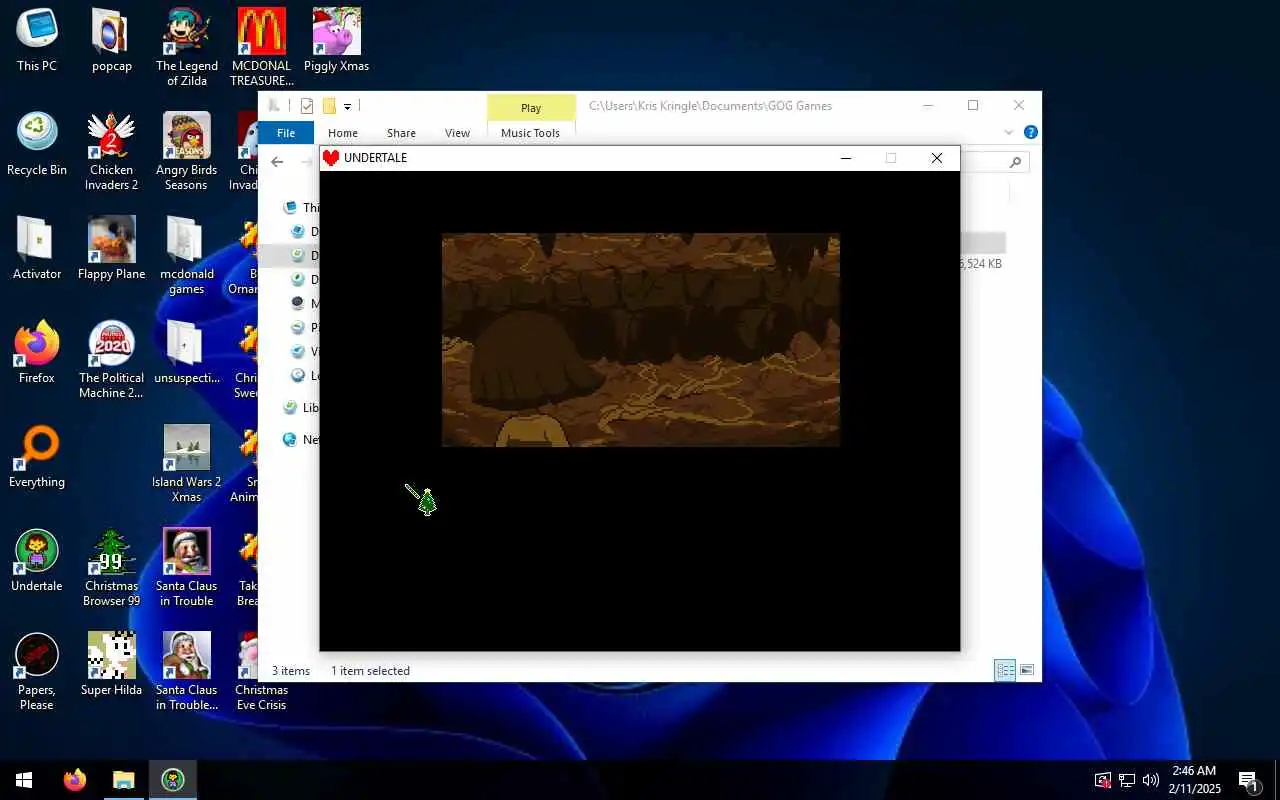Click the New Folder quick access icon
The width and height of the screenshot is (1280, 800).
[x=328, y=106]
